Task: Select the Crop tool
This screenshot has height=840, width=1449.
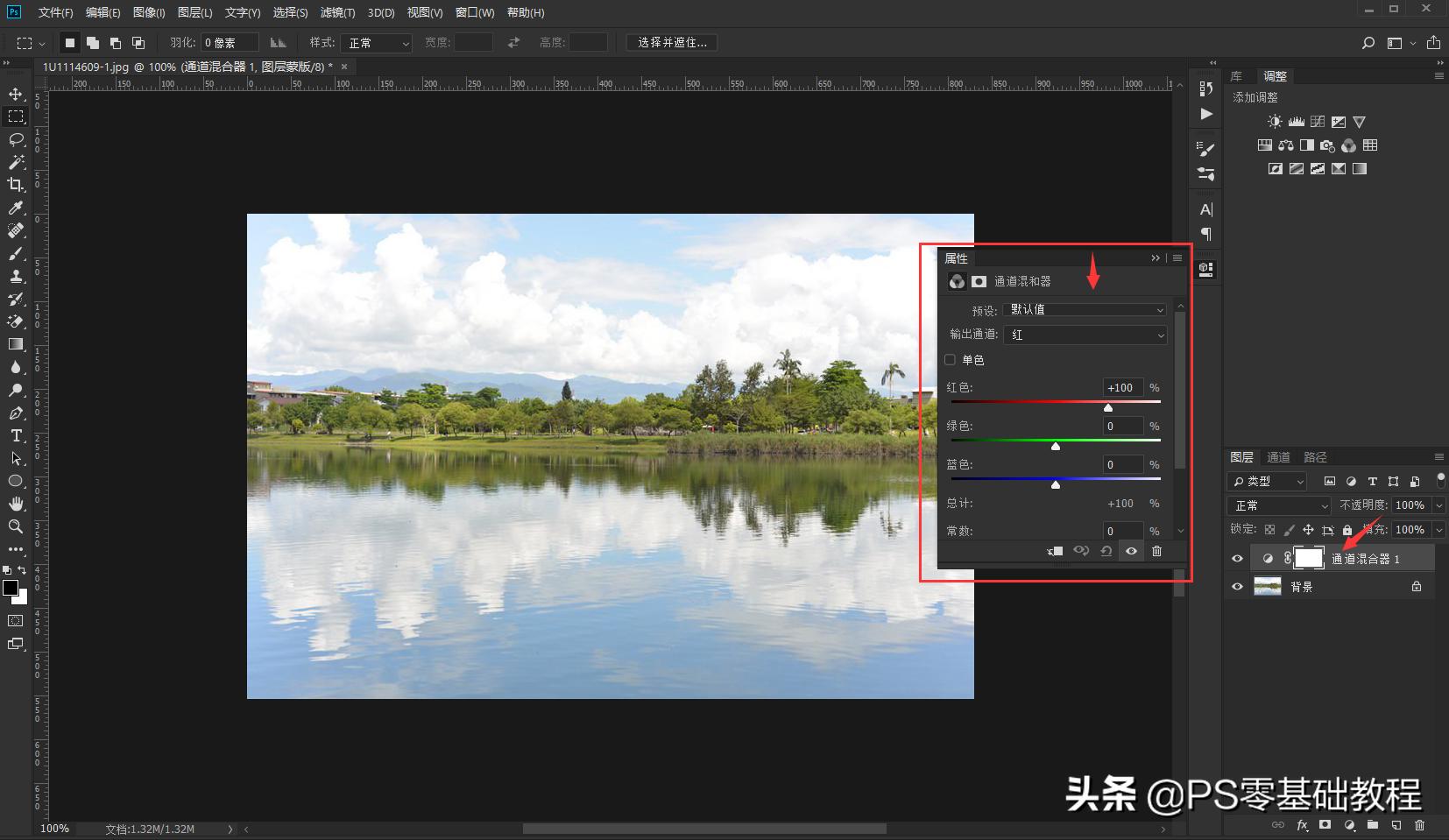Action: coord(16,185)
